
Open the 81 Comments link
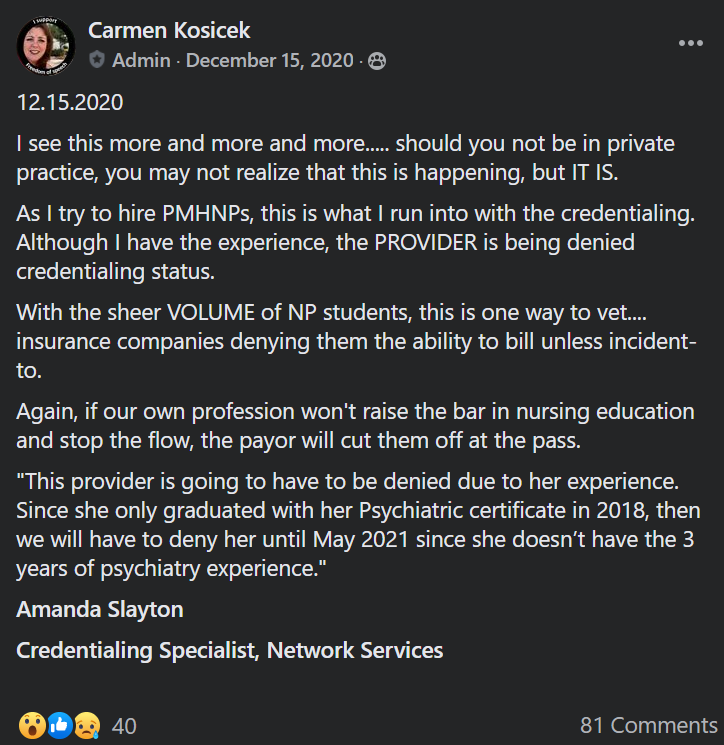click(x=648, y=726)
